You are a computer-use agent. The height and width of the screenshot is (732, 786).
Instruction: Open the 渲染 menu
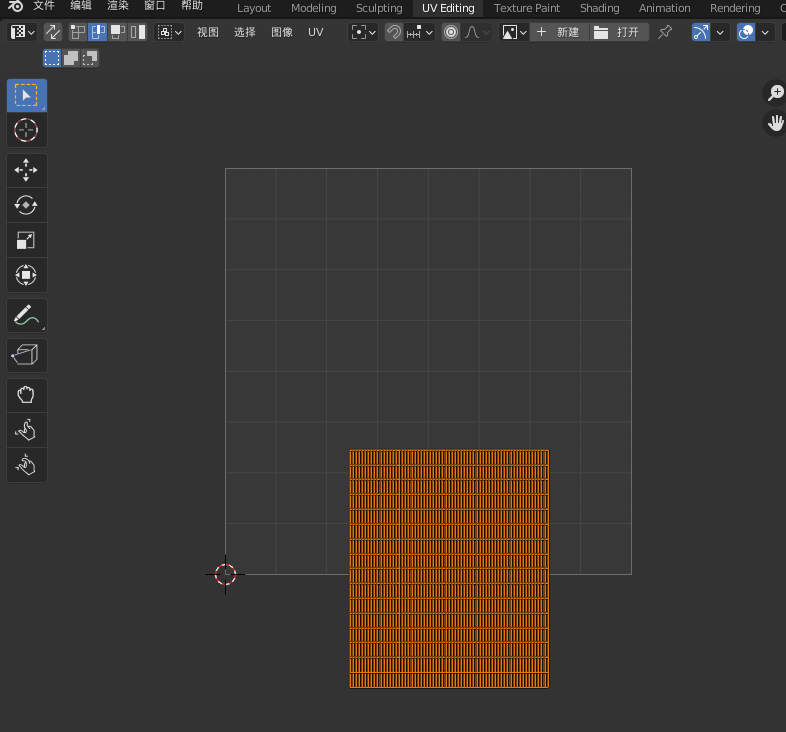coord(118,6)
